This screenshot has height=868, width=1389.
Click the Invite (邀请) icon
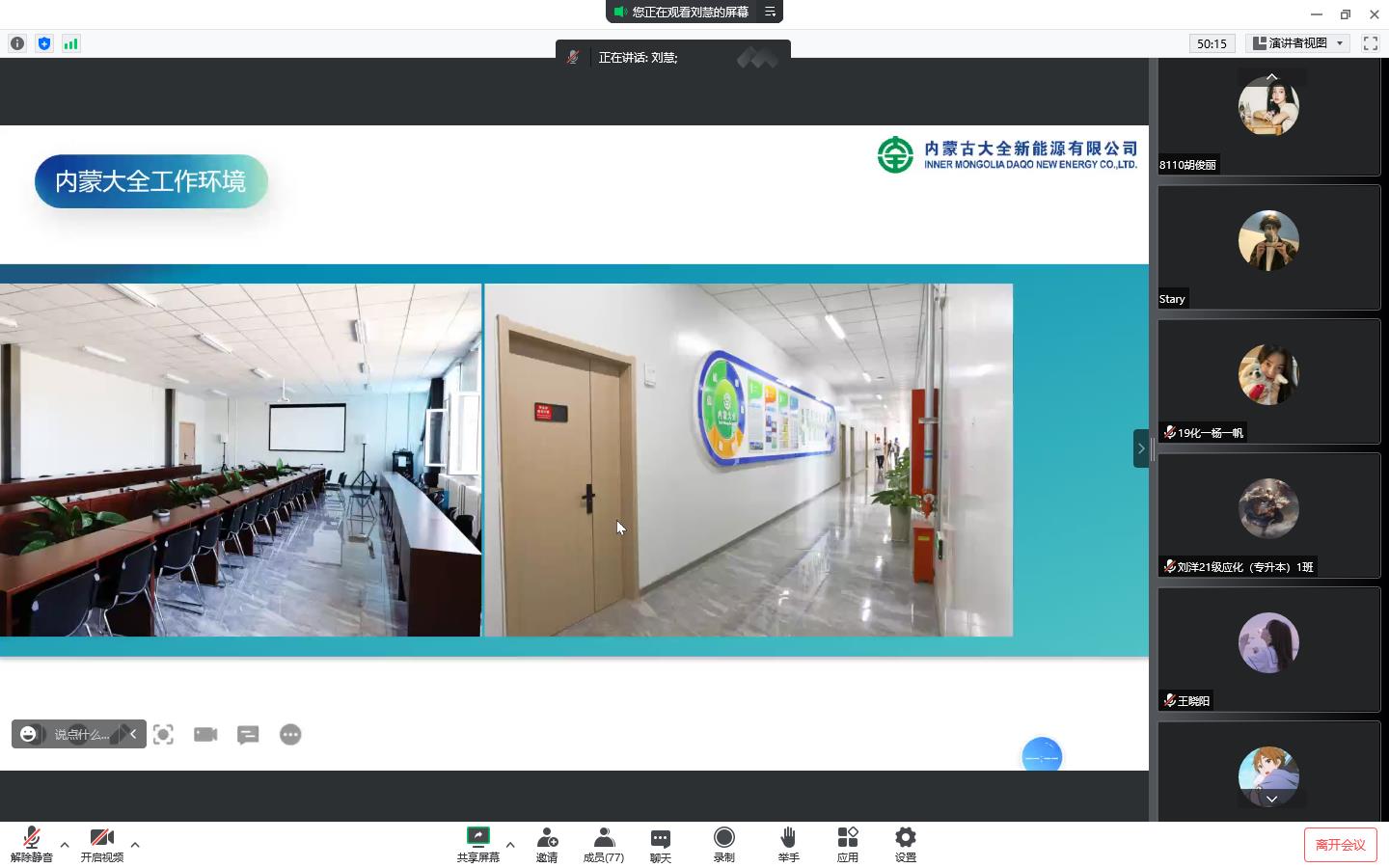pos(547,844)
